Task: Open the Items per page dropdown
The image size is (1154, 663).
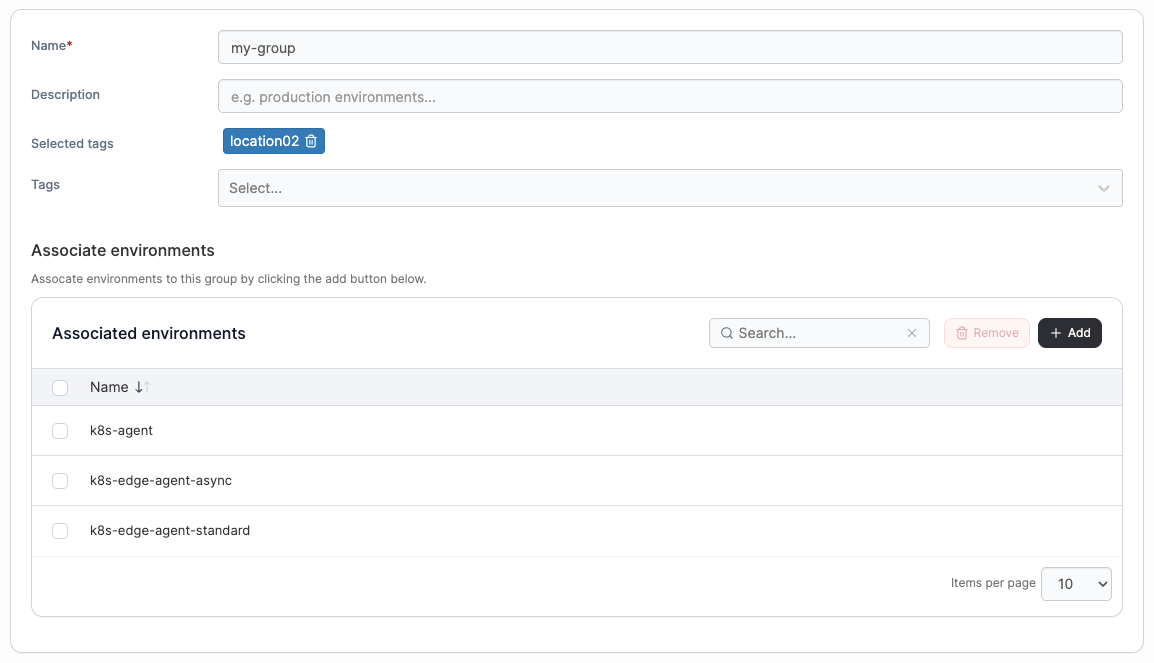Action: (1076, 584)
